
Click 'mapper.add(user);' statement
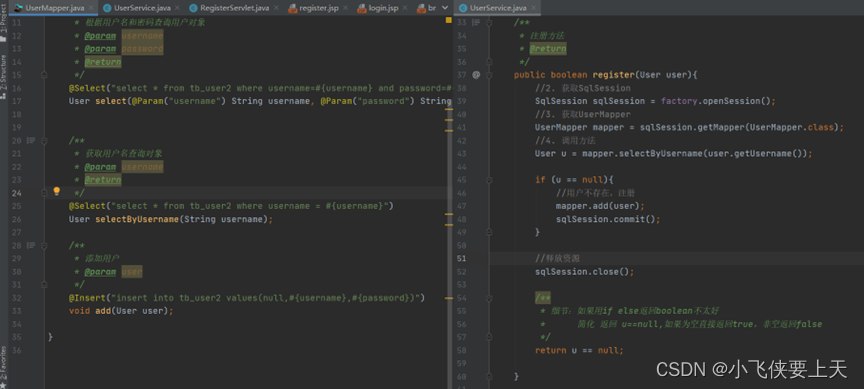coord(600,206)
